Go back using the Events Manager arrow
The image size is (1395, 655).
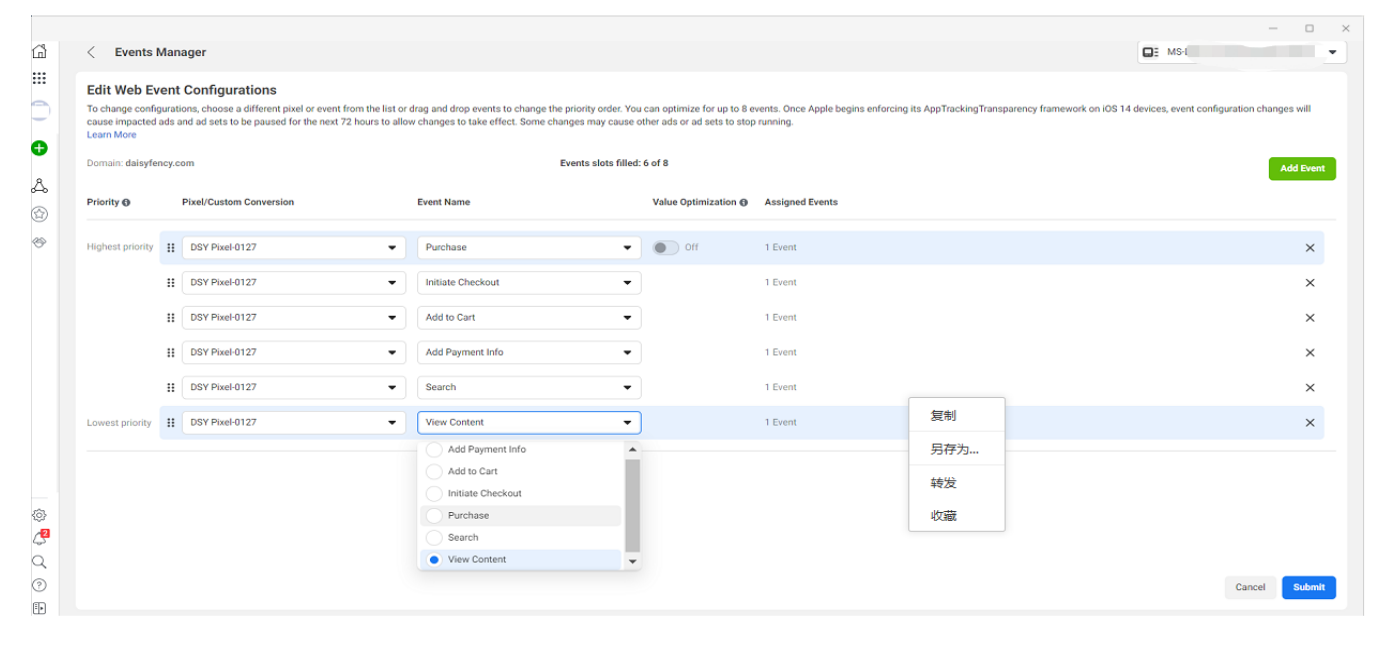coord(91,52)
